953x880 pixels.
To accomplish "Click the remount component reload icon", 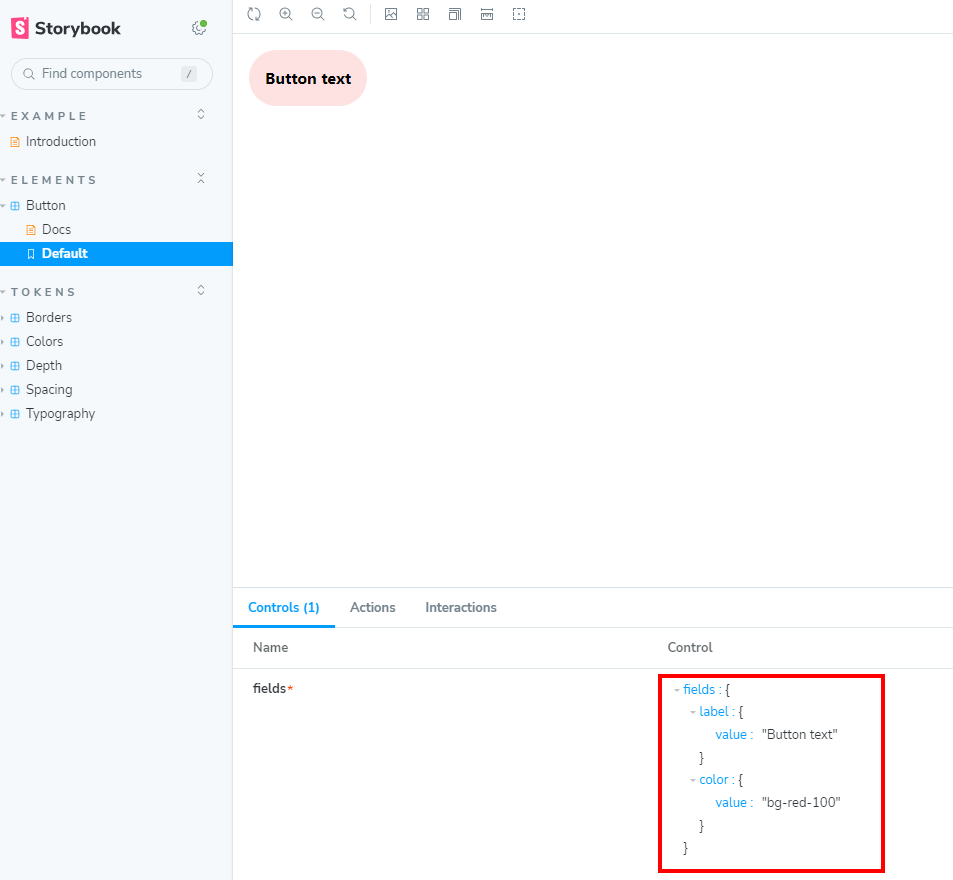I will coord(254,14).
